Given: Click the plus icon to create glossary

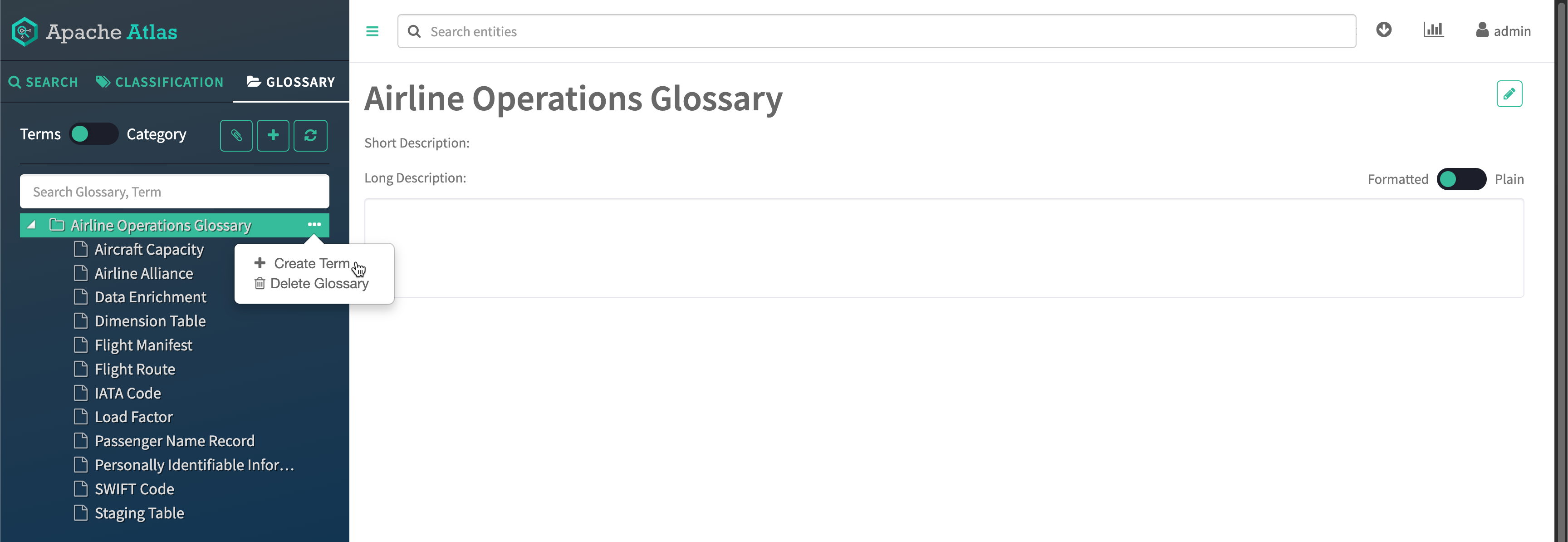Looking at the screenshot, I should pos(273,135).
